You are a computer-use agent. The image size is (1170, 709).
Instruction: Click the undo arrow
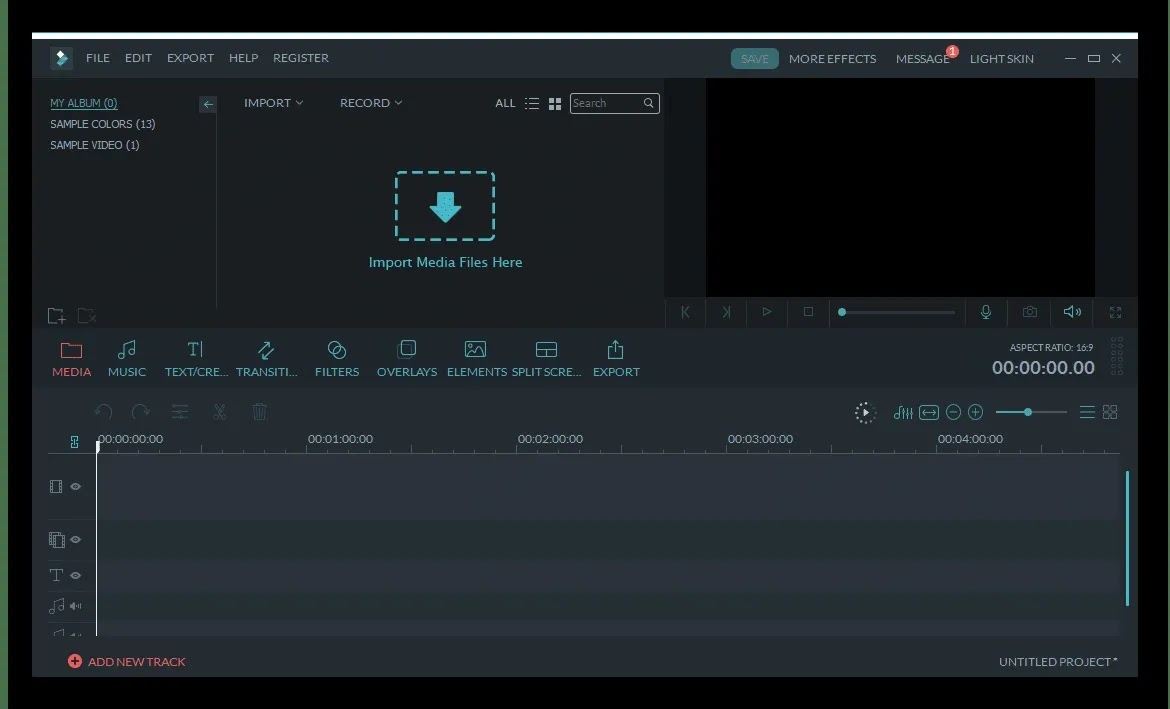[103, 412]
